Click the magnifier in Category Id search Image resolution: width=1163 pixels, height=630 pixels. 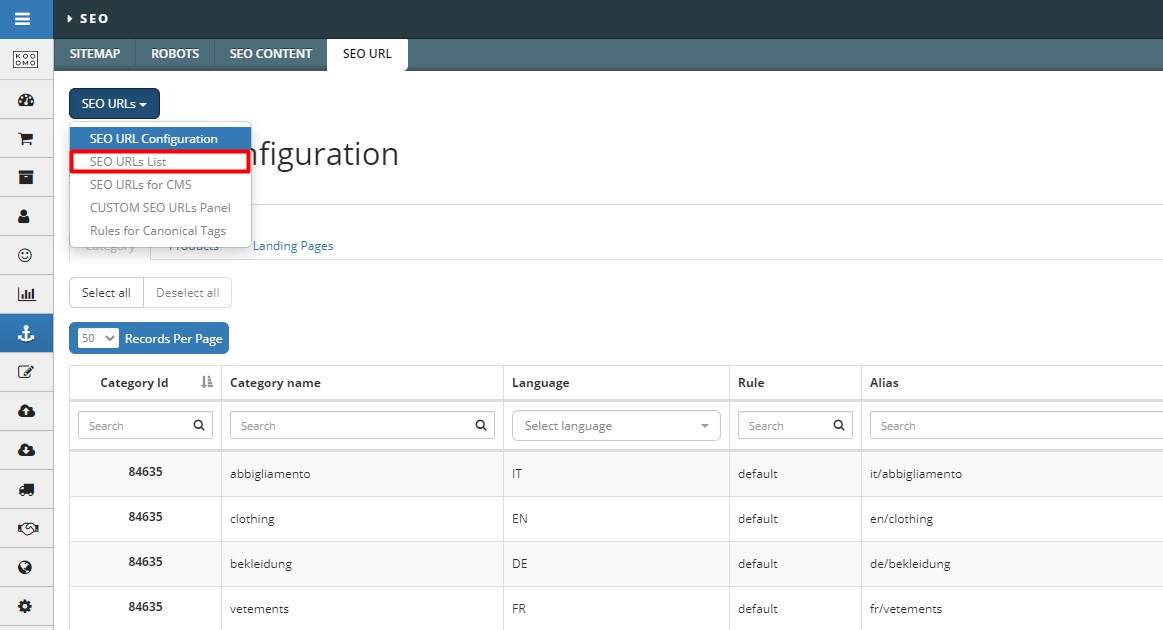pos(199,425)
